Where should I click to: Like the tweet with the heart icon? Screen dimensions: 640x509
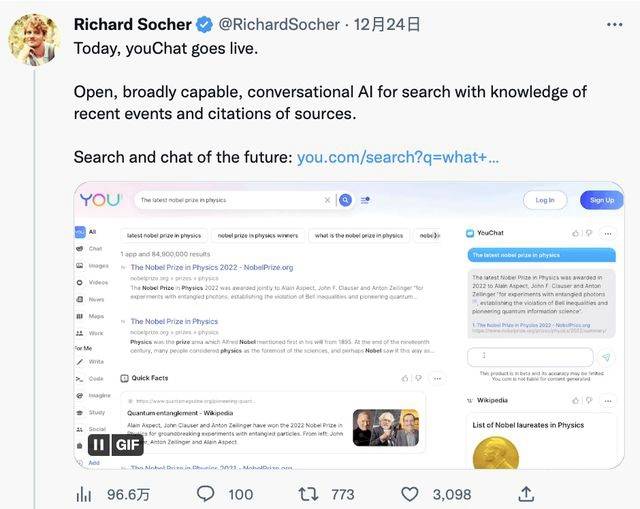[410, 493]
